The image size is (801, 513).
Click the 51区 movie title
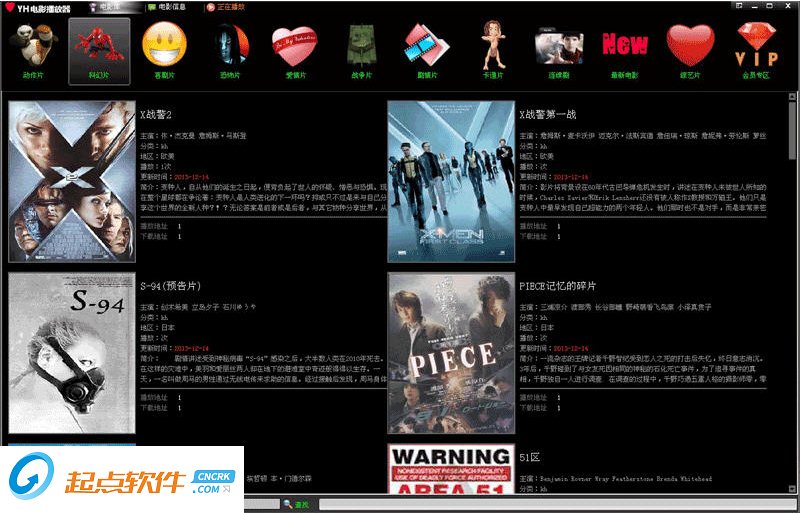pyautogui.click(x=530, y=458)
